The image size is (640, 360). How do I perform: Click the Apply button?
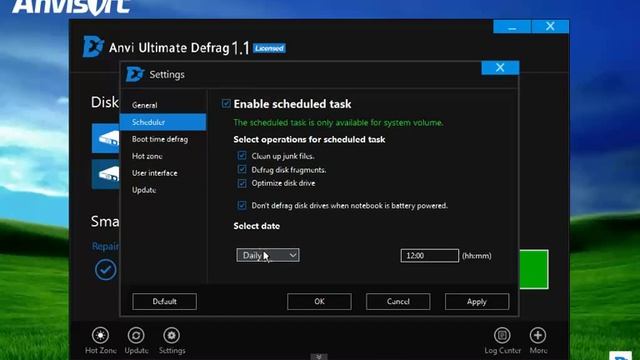click(477, 302)
